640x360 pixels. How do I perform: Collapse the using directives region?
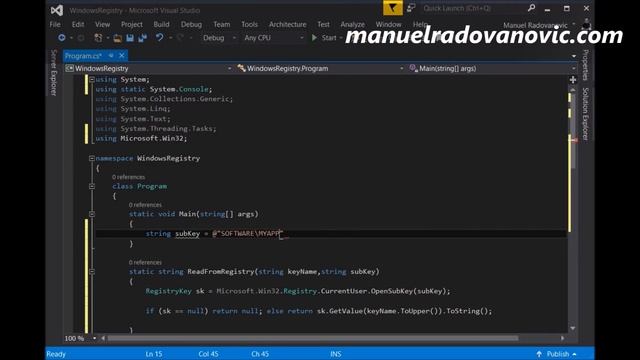point(92,80)
